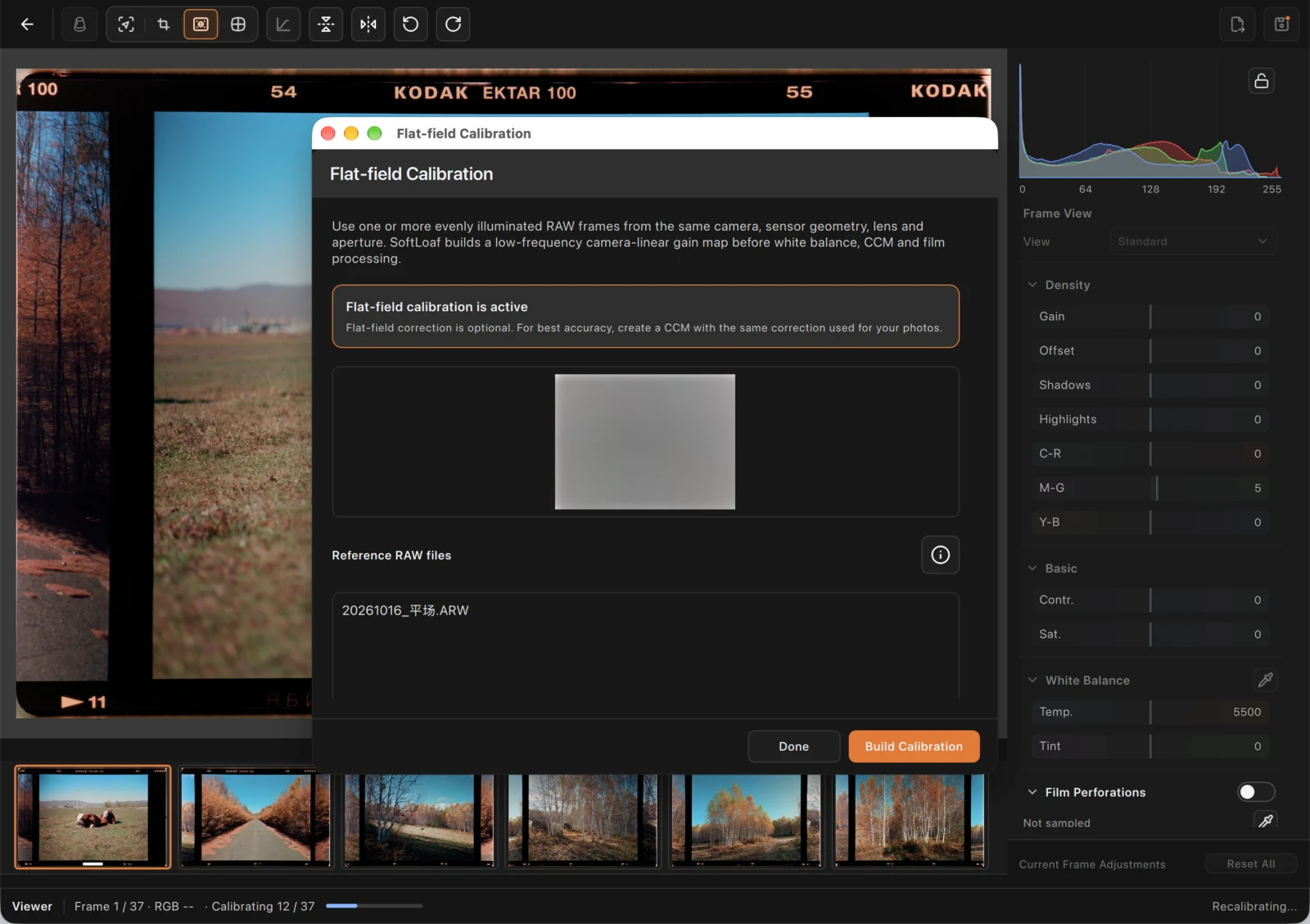Rotate the frame clockwise
The height and width of the screenshot is (924, 1310).
pyautogui.click(x=453, y=25)
